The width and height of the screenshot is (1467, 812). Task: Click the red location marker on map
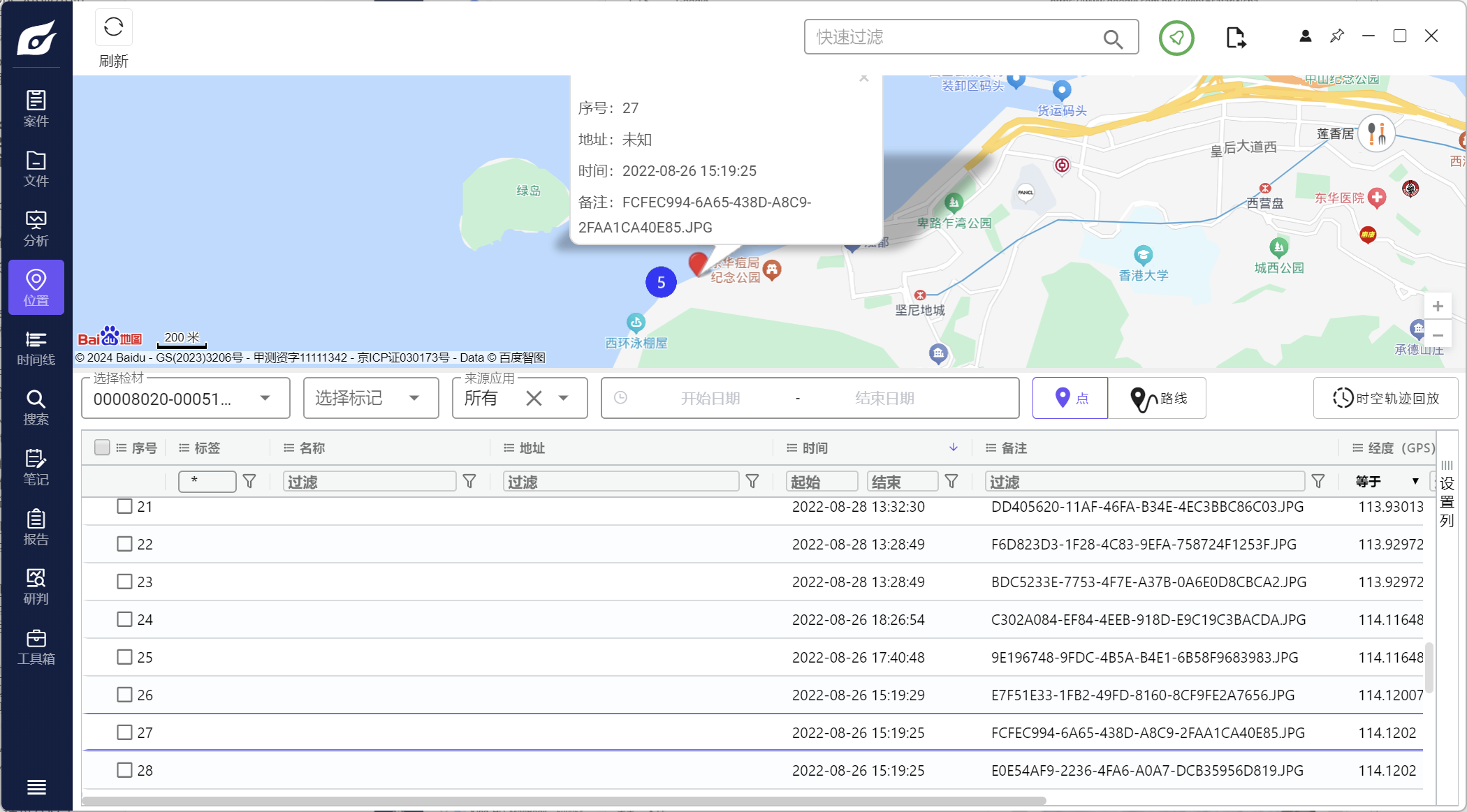tap(697, 264)
